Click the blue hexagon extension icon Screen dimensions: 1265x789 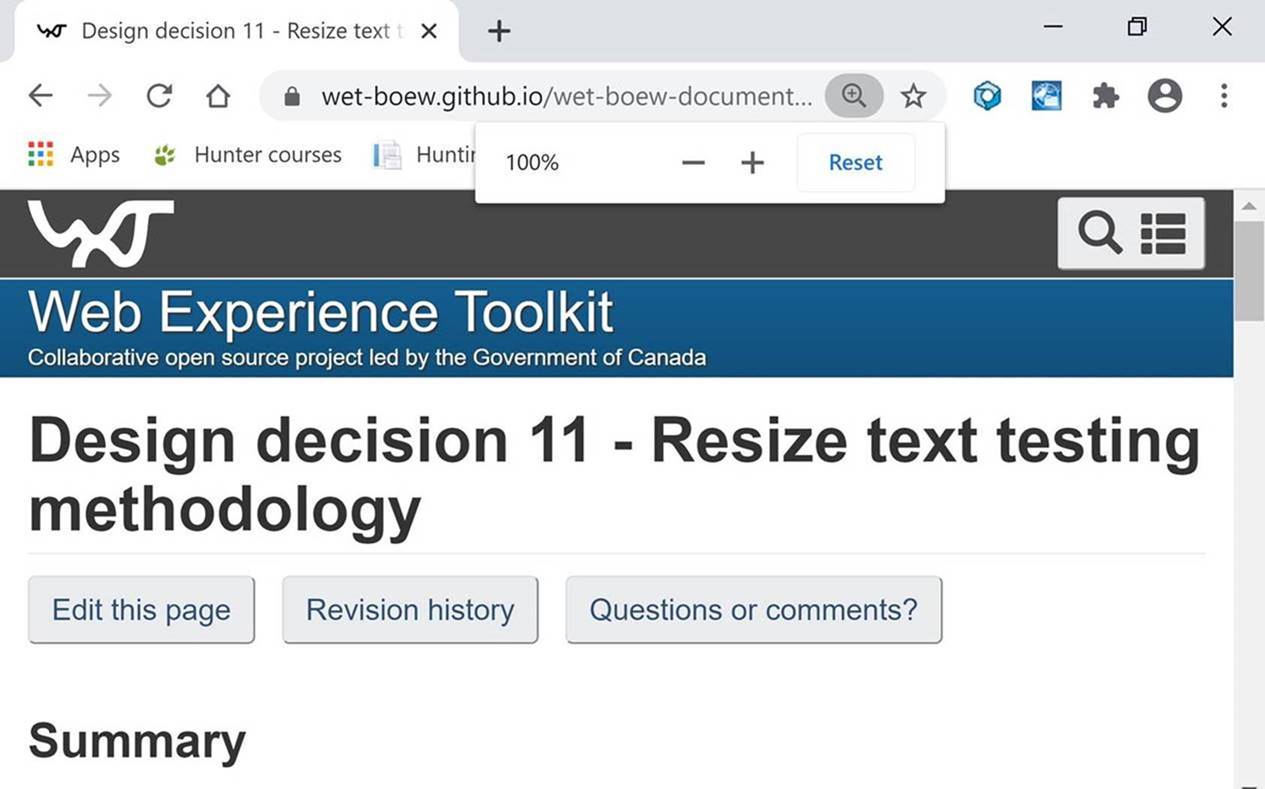point(987,96)
